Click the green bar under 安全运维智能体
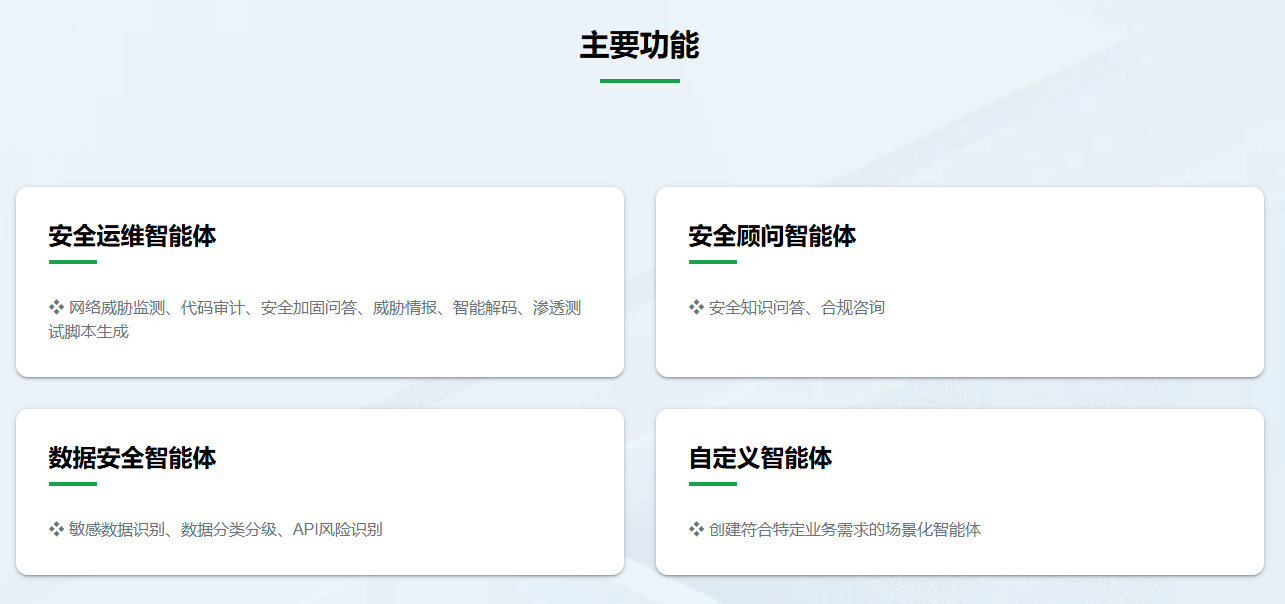The width and height of the screenshot is (1285, 604). tap(72, 262)
